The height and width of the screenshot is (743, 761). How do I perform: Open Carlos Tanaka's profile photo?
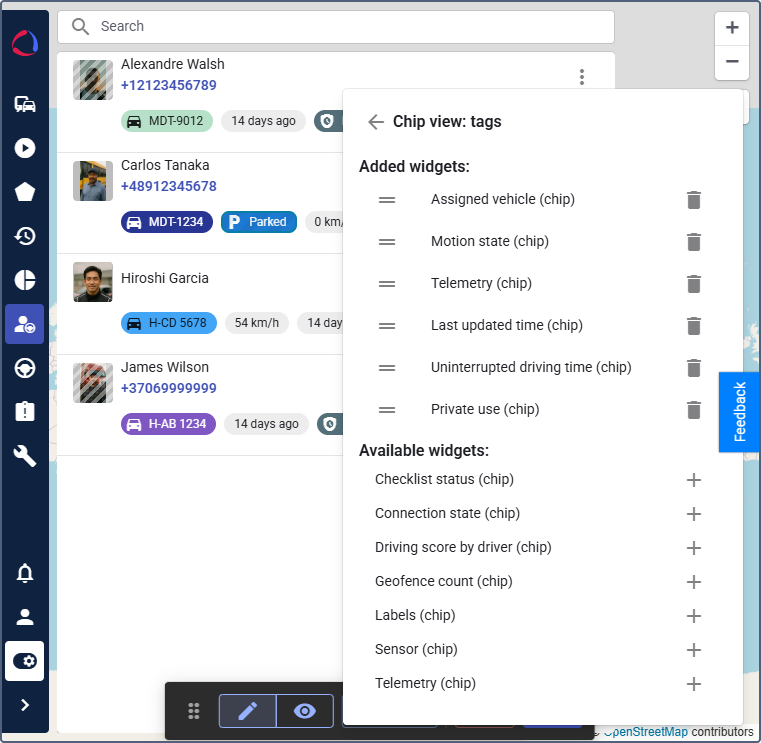pyautogui.click(x=93, y=181)
